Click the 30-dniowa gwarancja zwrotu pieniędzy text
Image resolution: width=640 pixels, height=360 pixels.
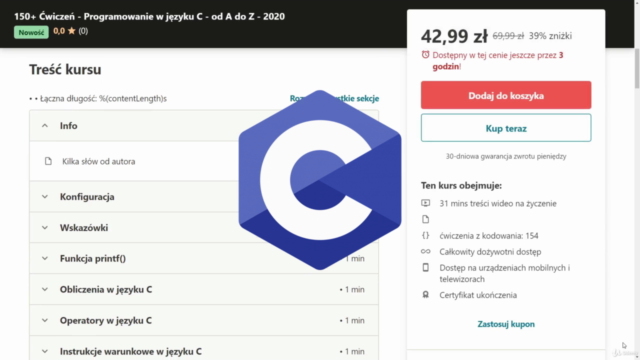click(506, 156)
